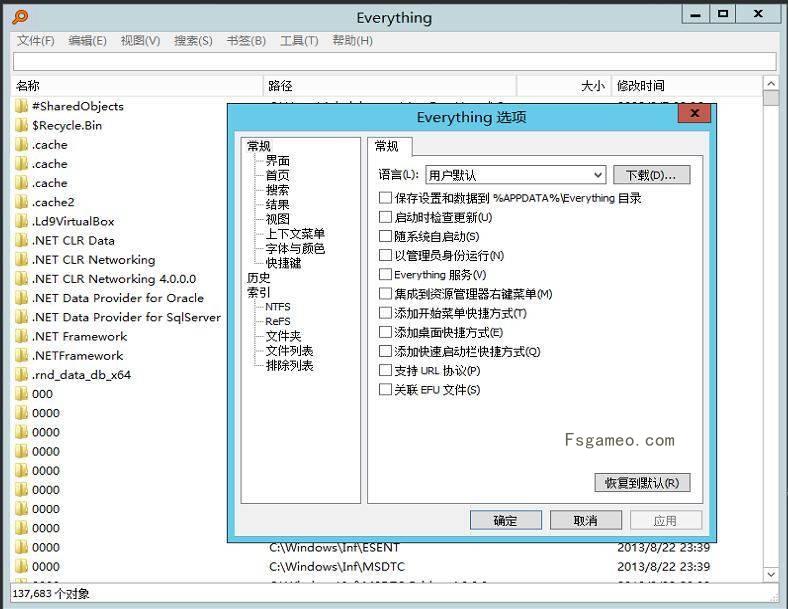Viewport: 788px width, 609px height.
Task: Sort results by 修改时间 column header
Action: coord(686,85)
